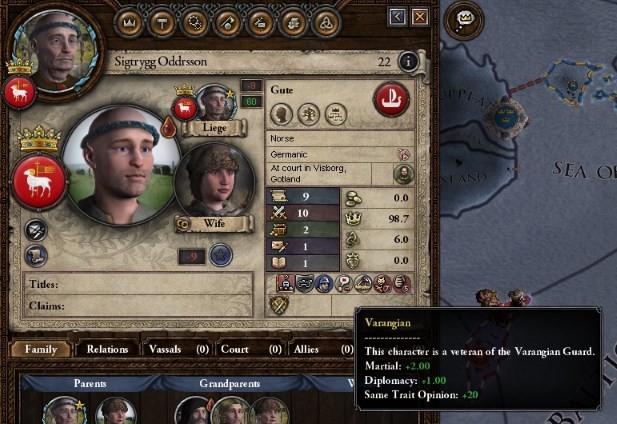This screenshot has height=424, width=617.
Task: Open character info with the 'i' icon
Action: [x=408, y=61]
